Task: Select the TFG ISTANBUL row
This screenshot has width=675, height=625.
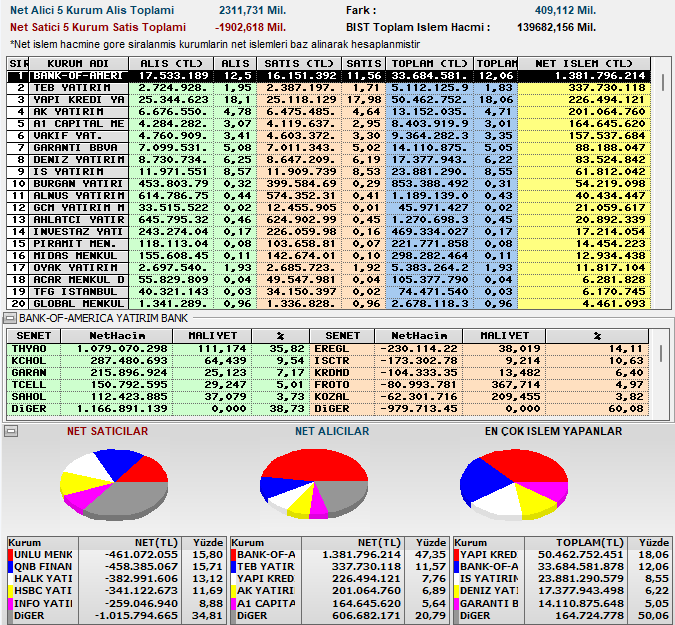Action: point(328,292)
